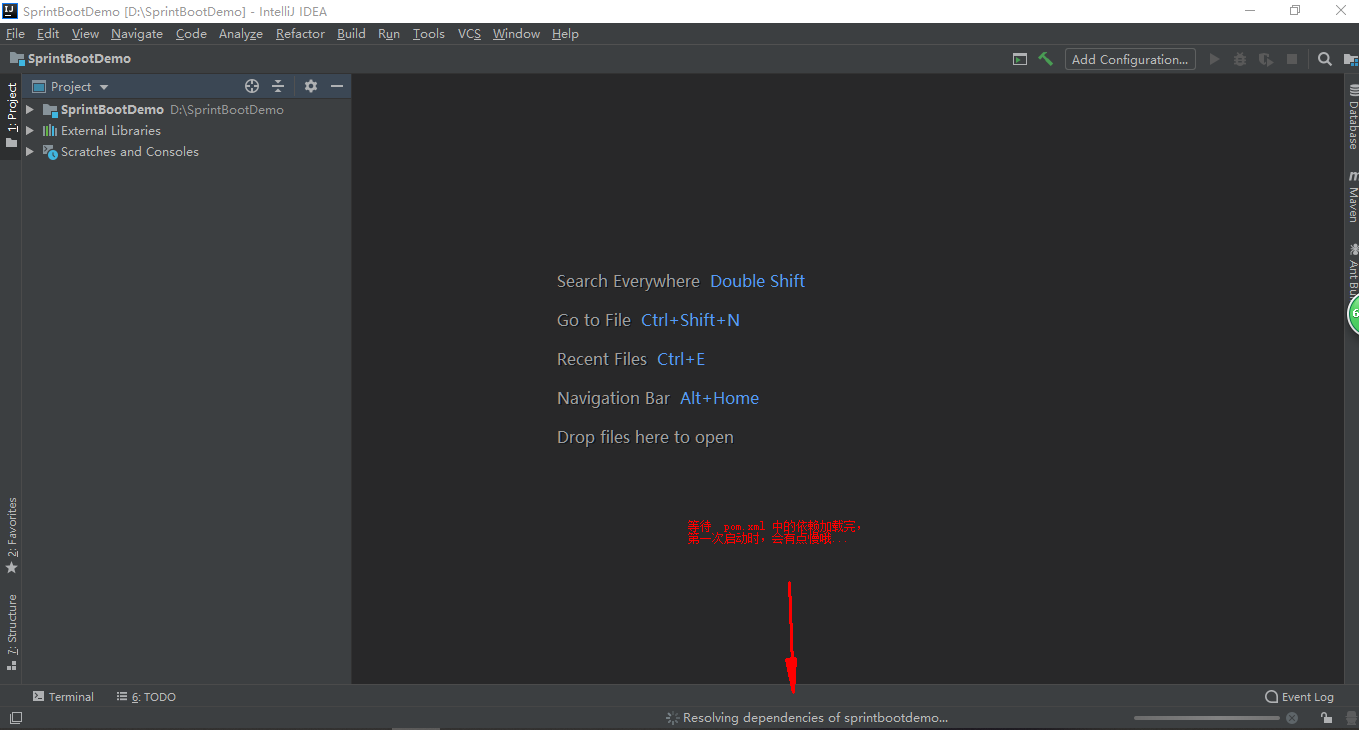This screenshot has width=1359, height=730.
Task: Click Run with Coverage icon
Action: [x=1266, y=59]
